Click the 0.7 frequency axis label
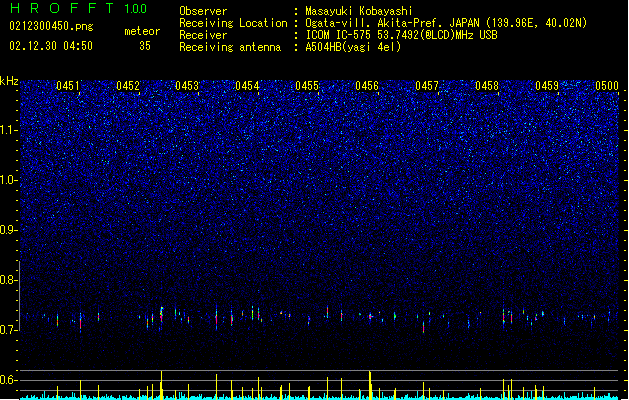Image resolution: width=629 pixels, height=400 pixels. [x=8, y=330]
